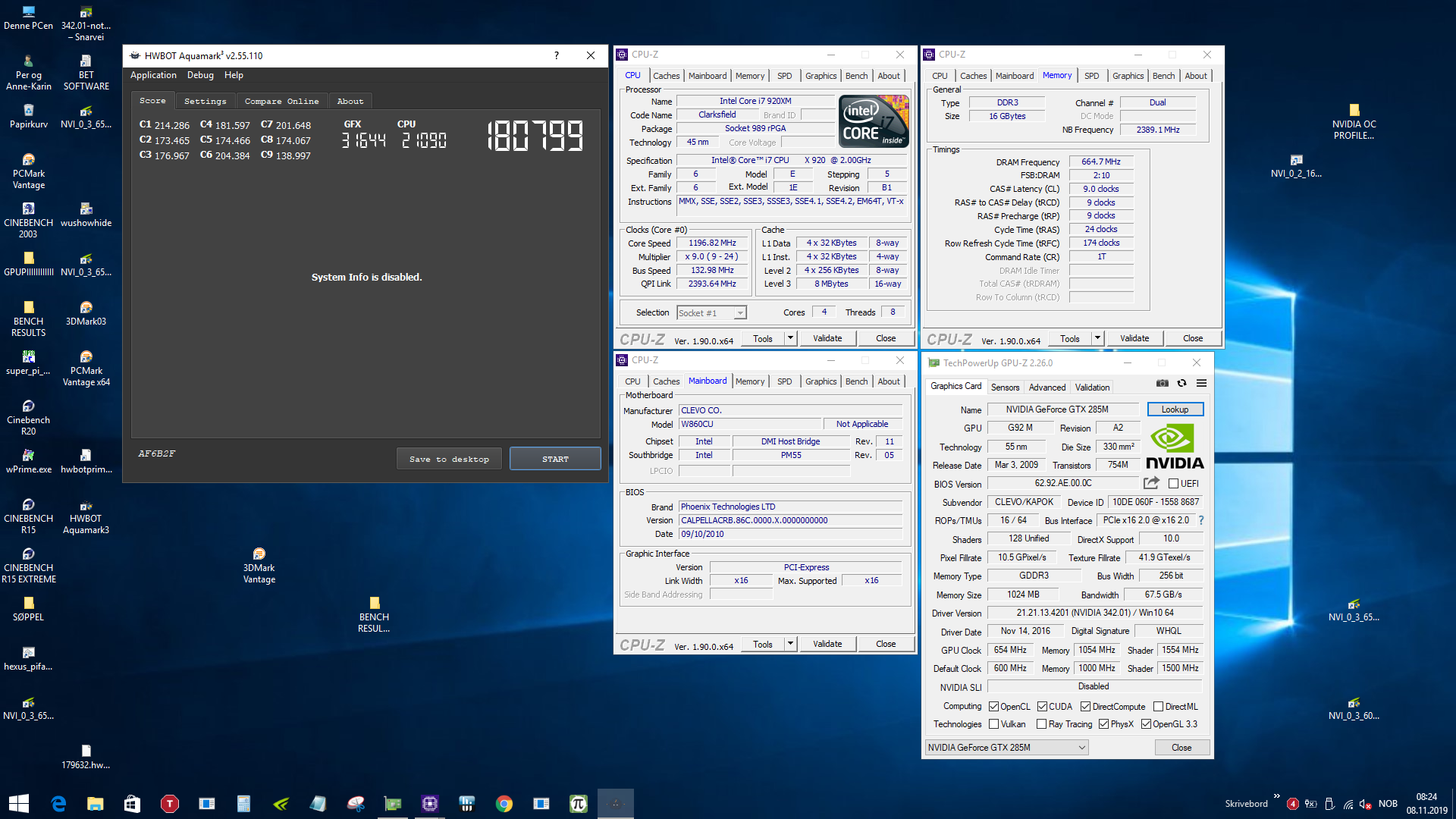Toggle CUDA checkbox
Image resolution: width=1456 pixels, height=819 pixels.
coord(1042,707)
